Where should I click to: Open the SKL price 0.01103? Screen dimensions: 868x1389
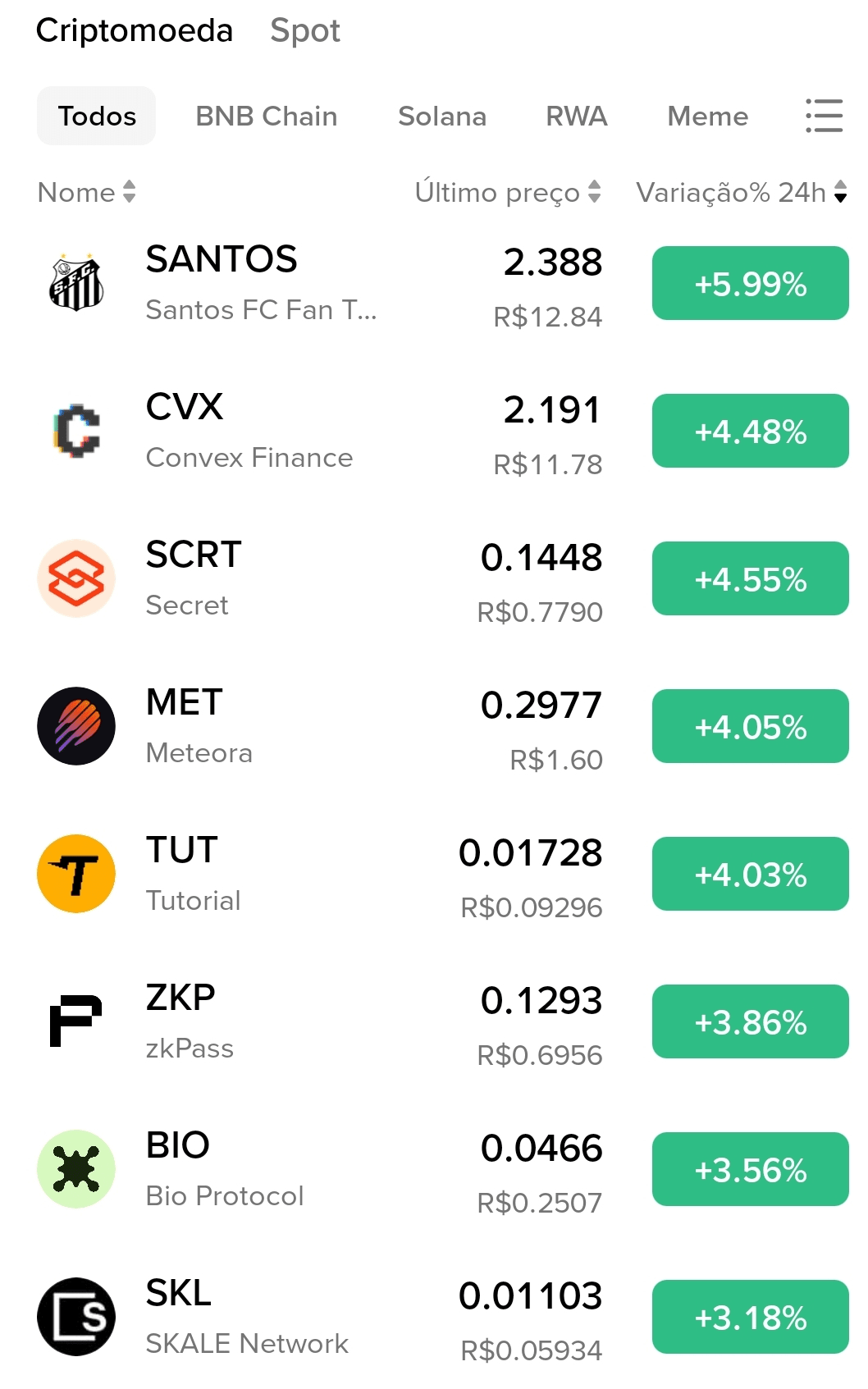[x=530, y=1296]
